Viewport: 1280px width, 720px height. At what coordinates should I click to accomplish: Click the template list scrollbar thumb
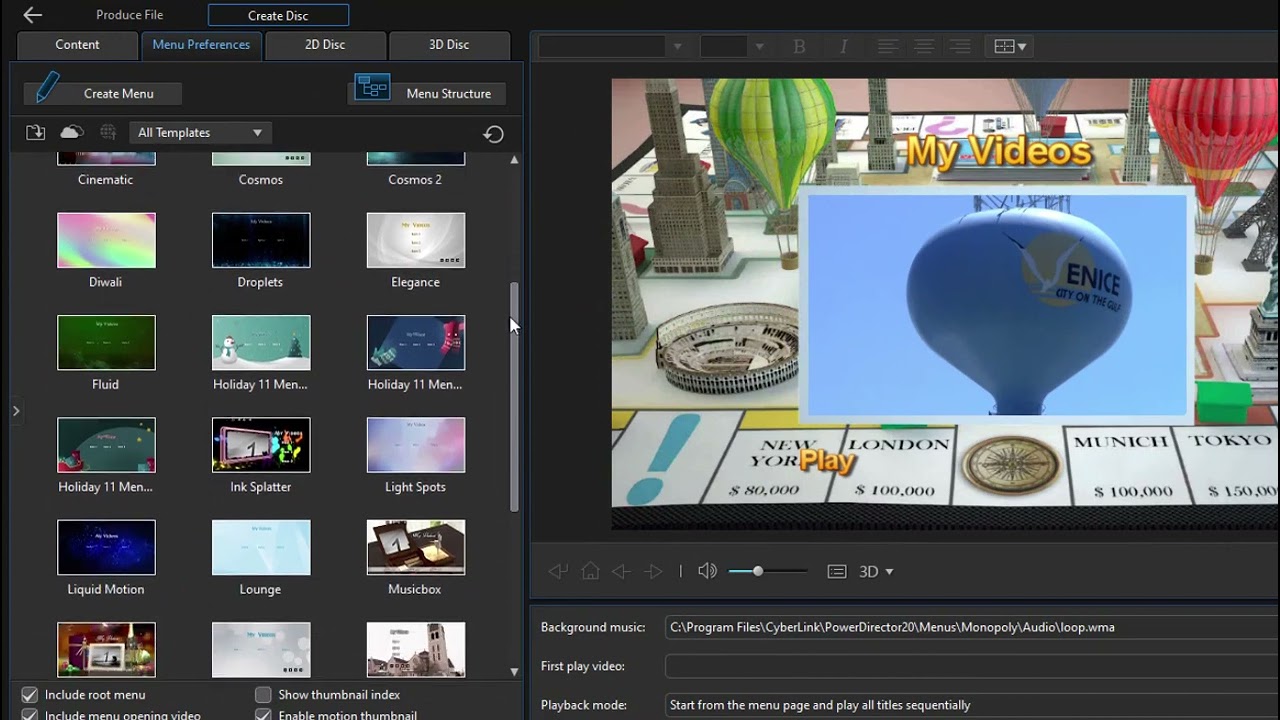coord(515,397)
